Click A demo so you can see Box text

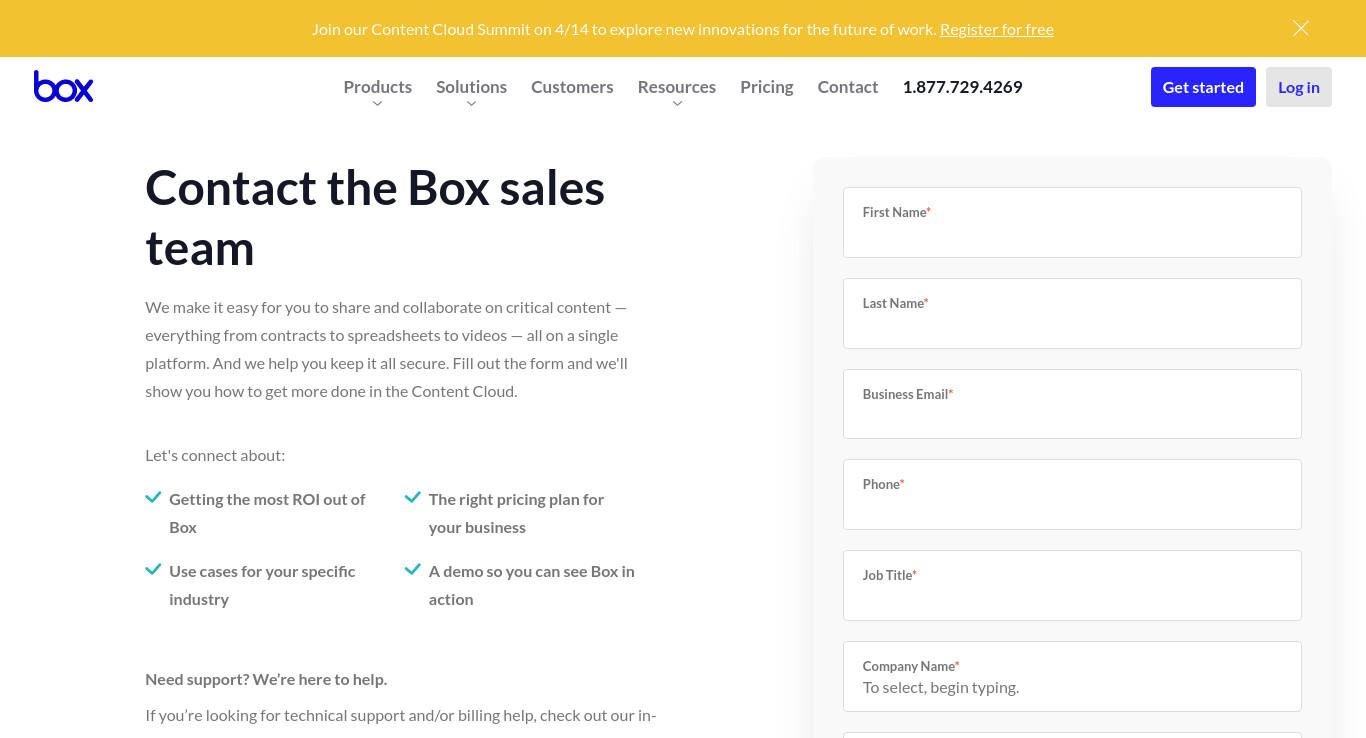(x=531, y=585)
